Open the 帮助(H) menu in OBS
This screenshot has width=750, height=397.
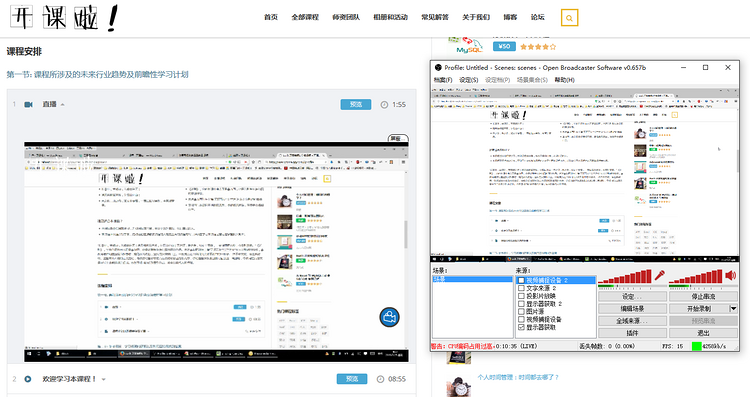click(x=564, y=80)
